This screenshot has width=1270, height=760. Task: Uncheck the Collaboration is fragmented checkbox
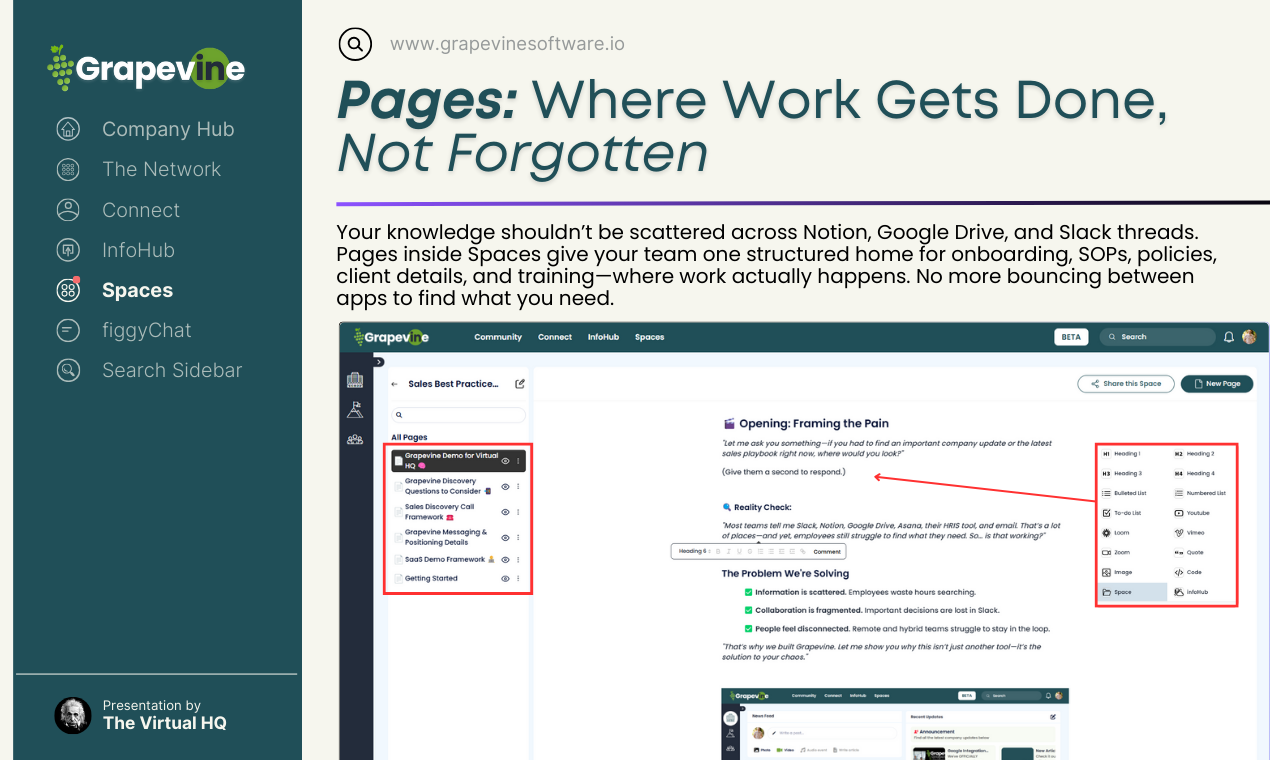748,610
